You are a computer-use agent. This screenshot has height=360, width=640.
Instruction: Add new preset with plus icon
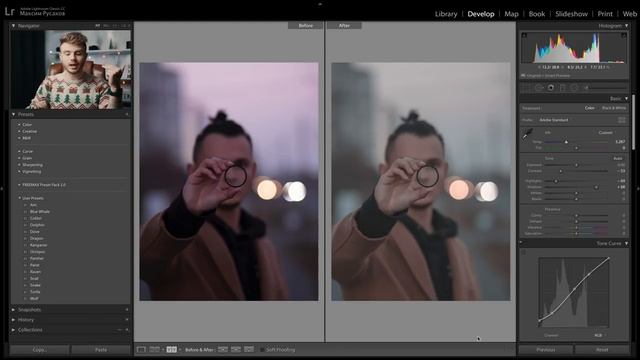tap(127, 114)
